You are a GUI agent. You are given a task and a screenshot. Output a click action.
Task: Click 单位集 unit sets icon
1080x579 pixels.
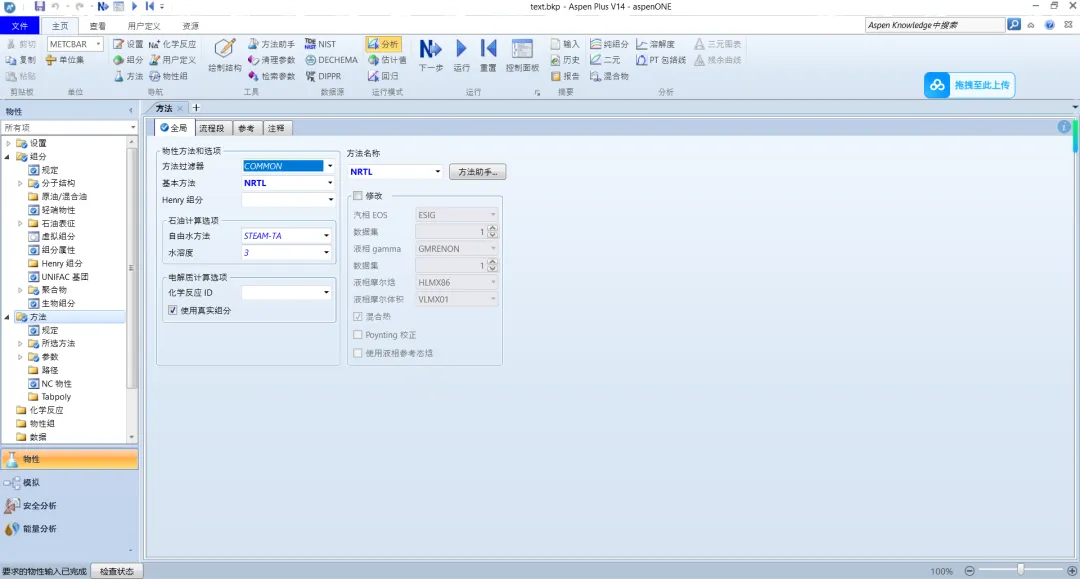pyautogui.click(x=65, y=60)
